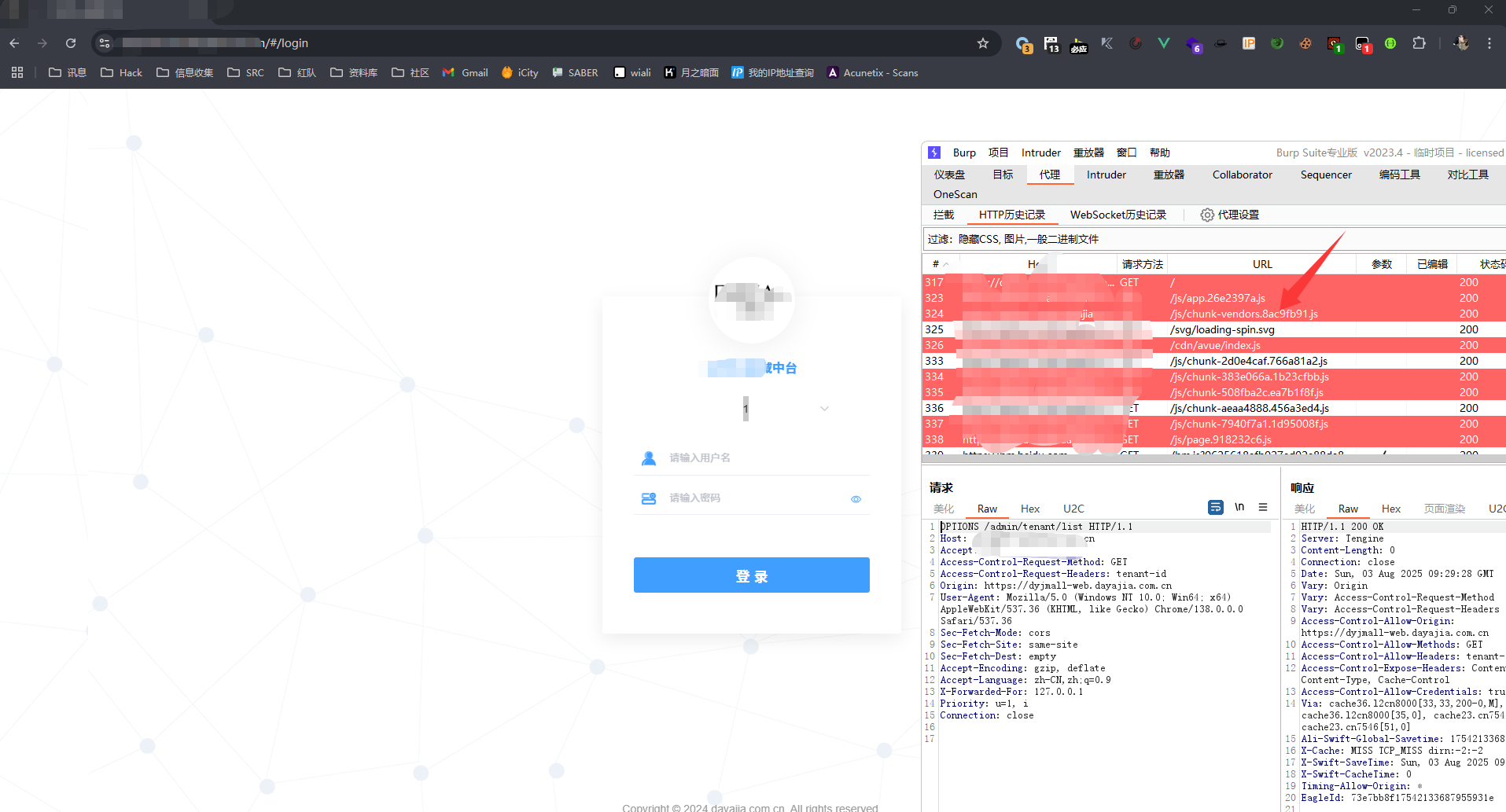Open the tenant selection dropdown on login form
1506x812 pixels.
pyautogui.click(x=752, y=409)
